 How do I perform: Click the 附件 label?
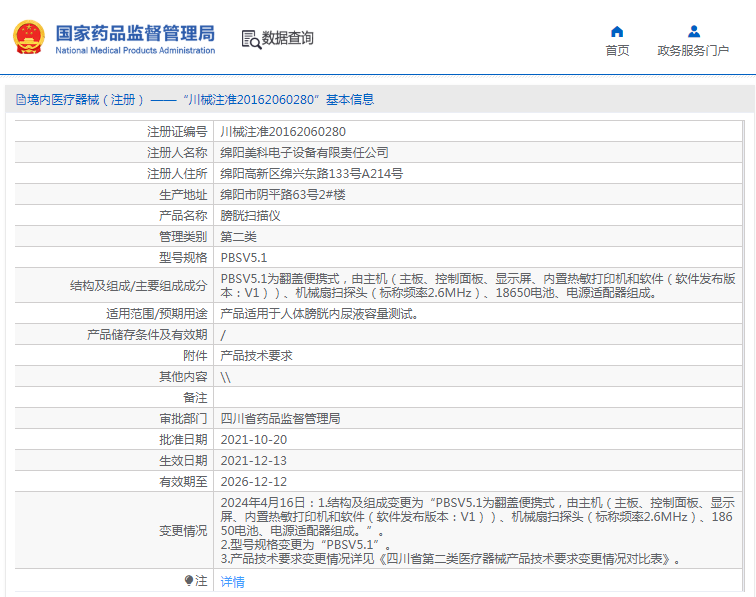pos(195,356)
